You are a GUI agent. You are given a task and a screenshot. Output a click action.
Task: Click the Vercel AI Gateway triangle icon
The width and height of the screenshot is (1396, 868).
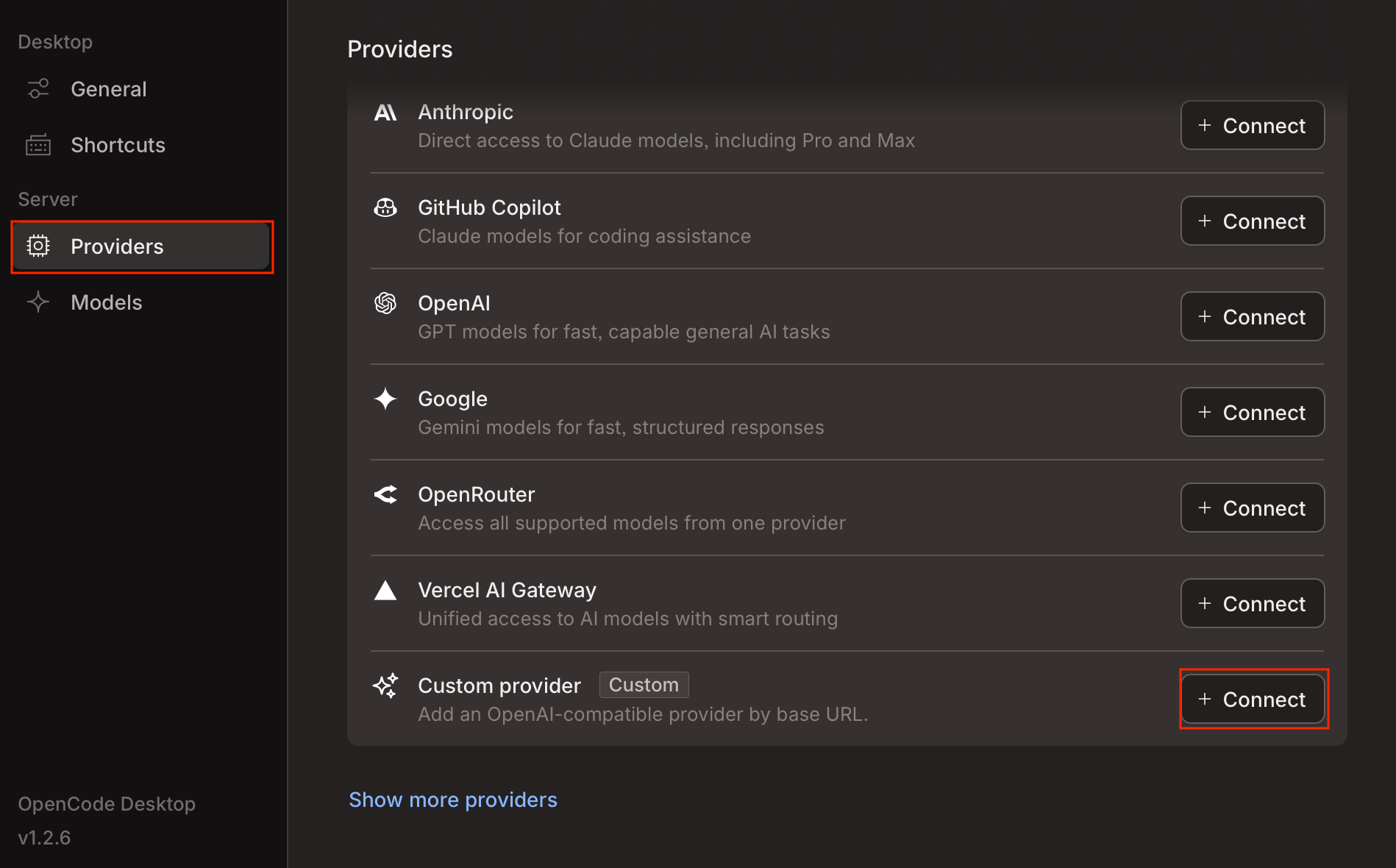[x=385, y=590]
